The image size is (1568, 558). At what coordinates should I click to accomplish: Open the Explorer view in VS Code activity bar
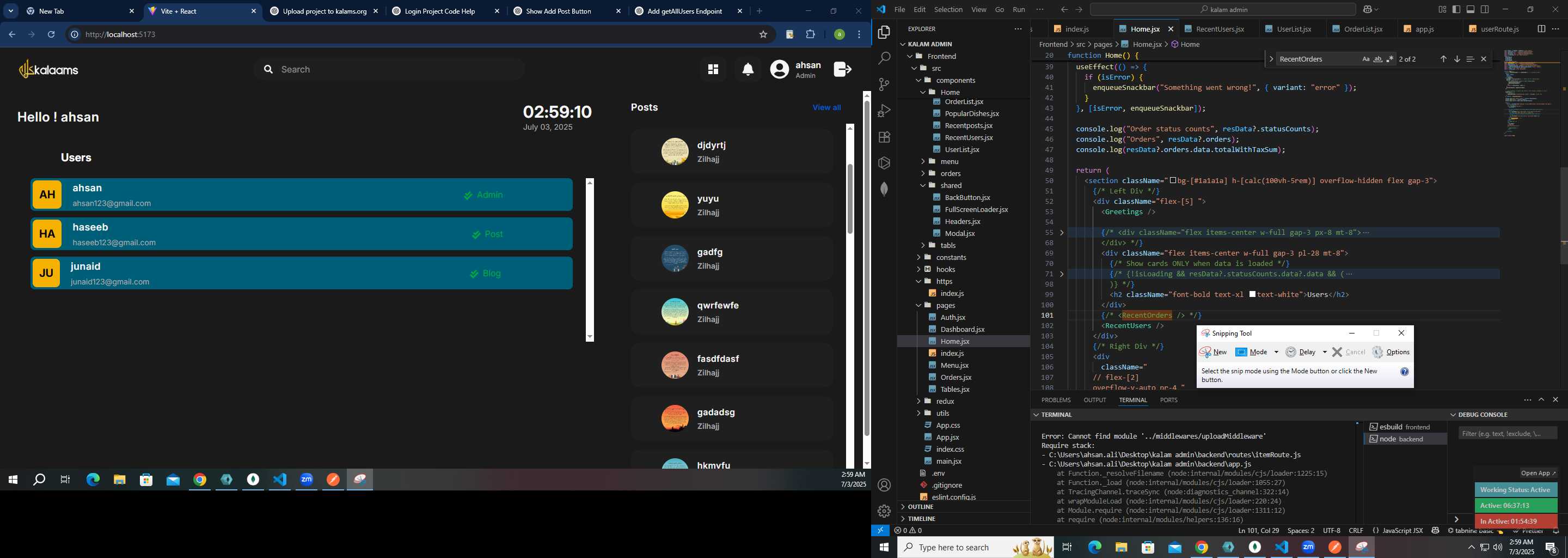pos(884,32)
